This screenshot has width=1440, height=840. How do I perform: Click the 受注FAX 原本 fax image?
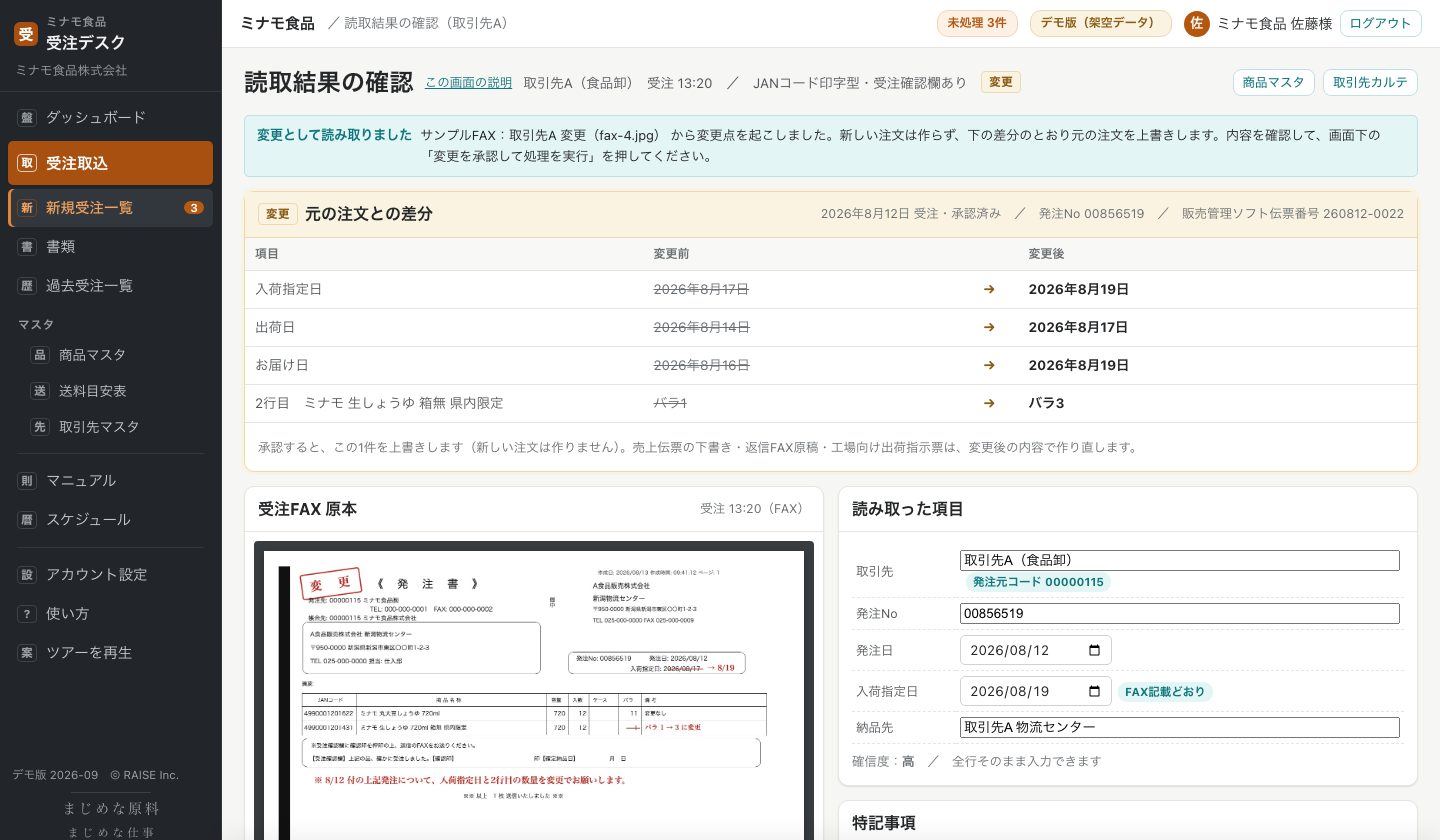[534, 690]
